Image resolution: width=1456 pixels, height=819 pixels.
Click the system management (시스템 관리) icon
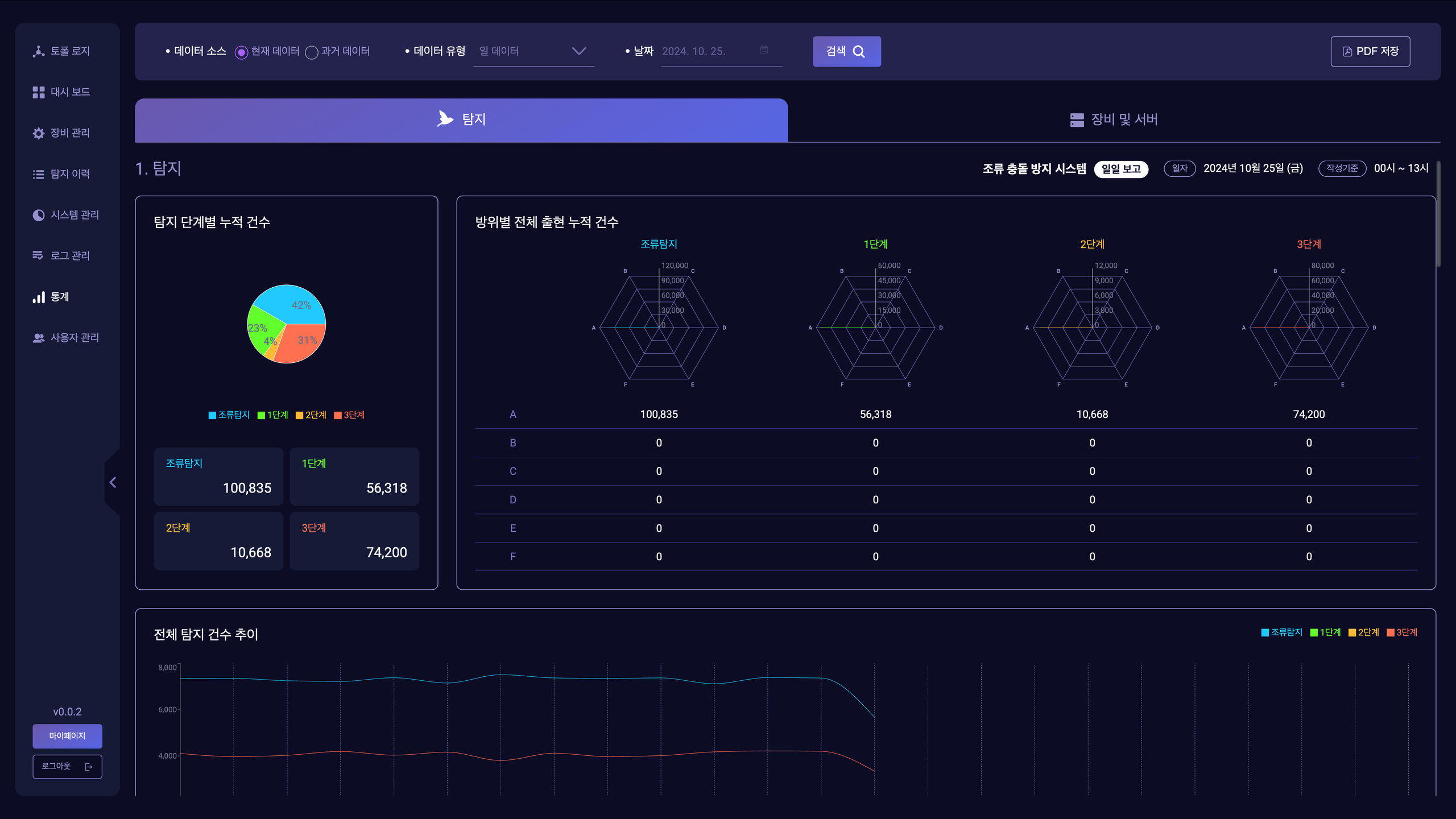click(x=38, y=215)
